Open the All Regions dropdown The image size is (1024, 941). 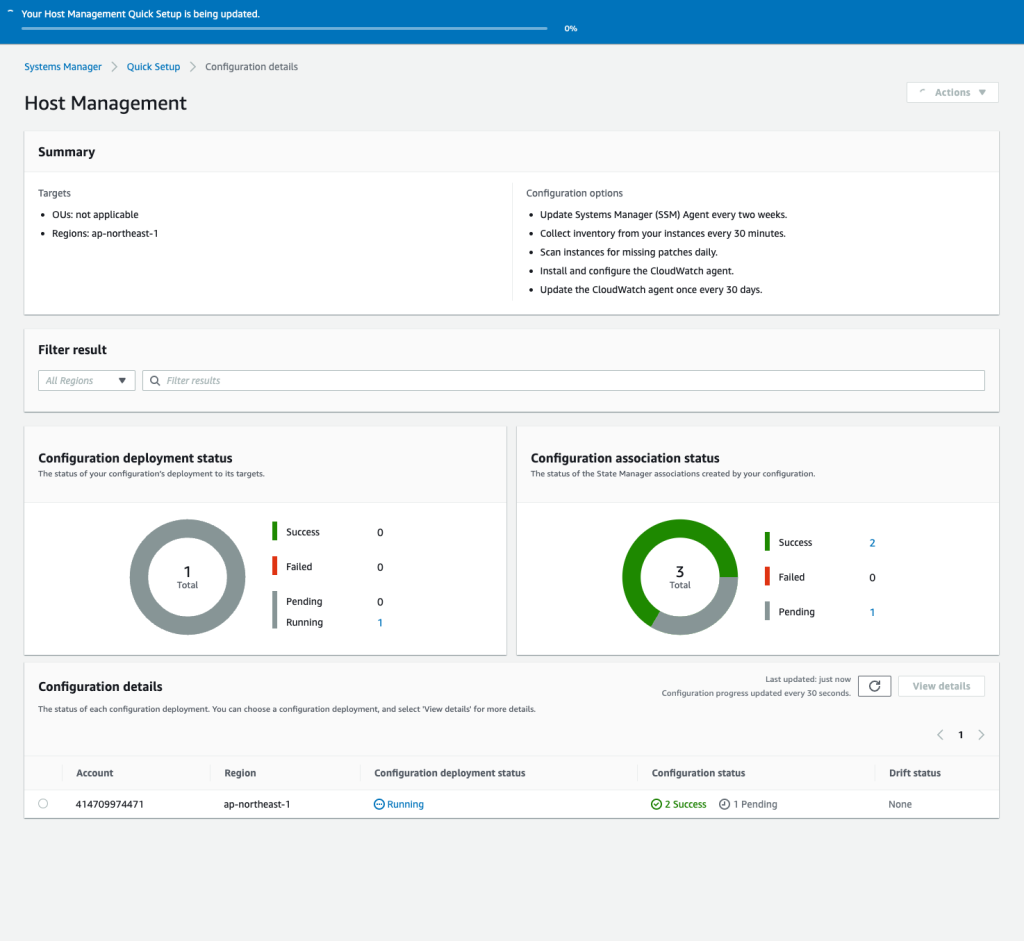87,381
